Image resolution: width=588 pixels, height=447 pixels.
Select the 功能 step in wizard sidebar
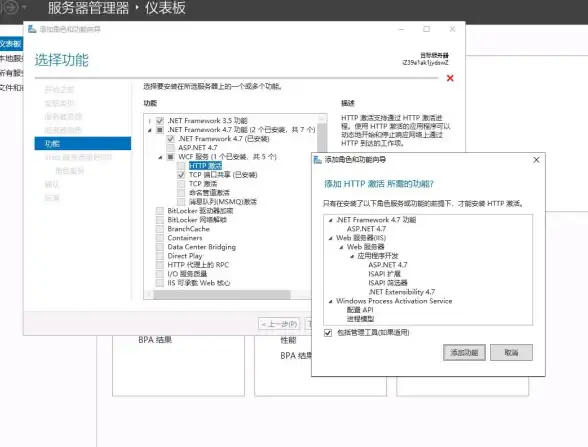coord(83,144)
